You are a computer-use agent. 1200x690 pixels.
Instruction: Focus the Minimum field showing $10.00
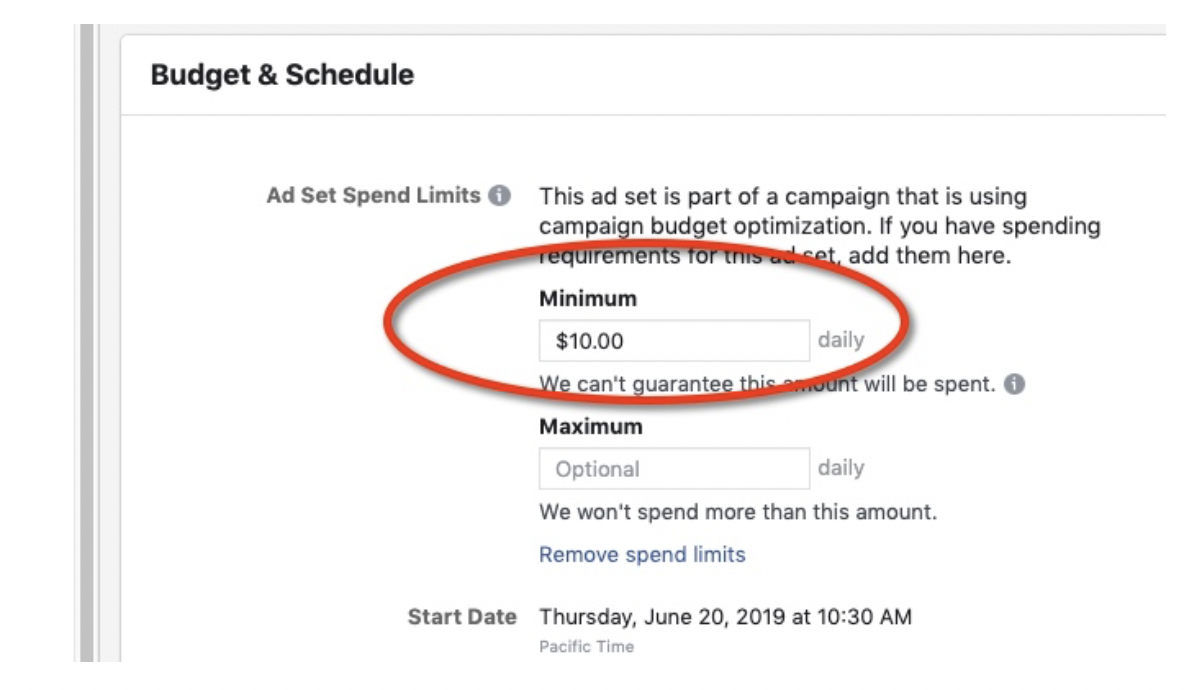coord(674,341)
